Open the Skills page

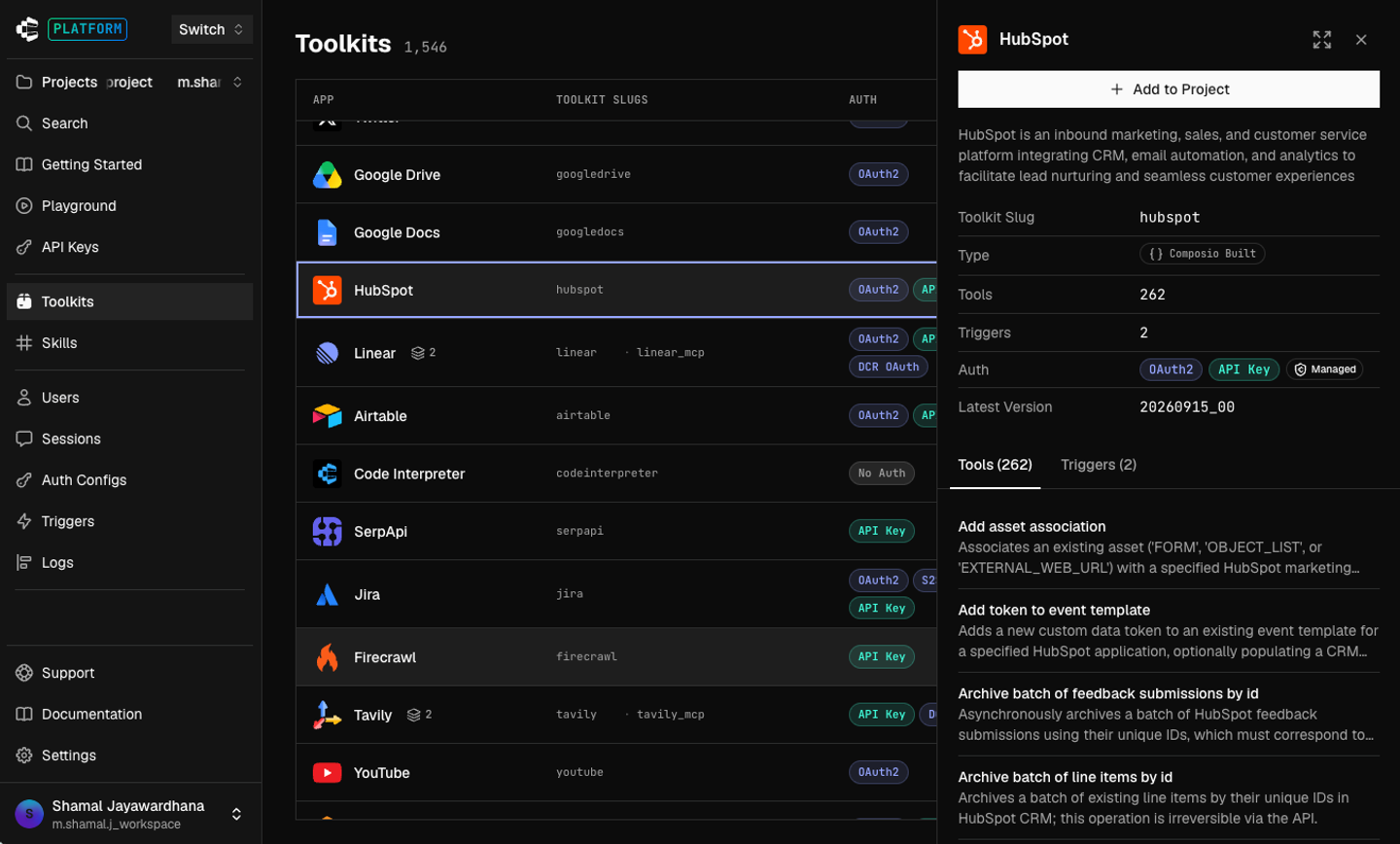[x=130, y=343]
